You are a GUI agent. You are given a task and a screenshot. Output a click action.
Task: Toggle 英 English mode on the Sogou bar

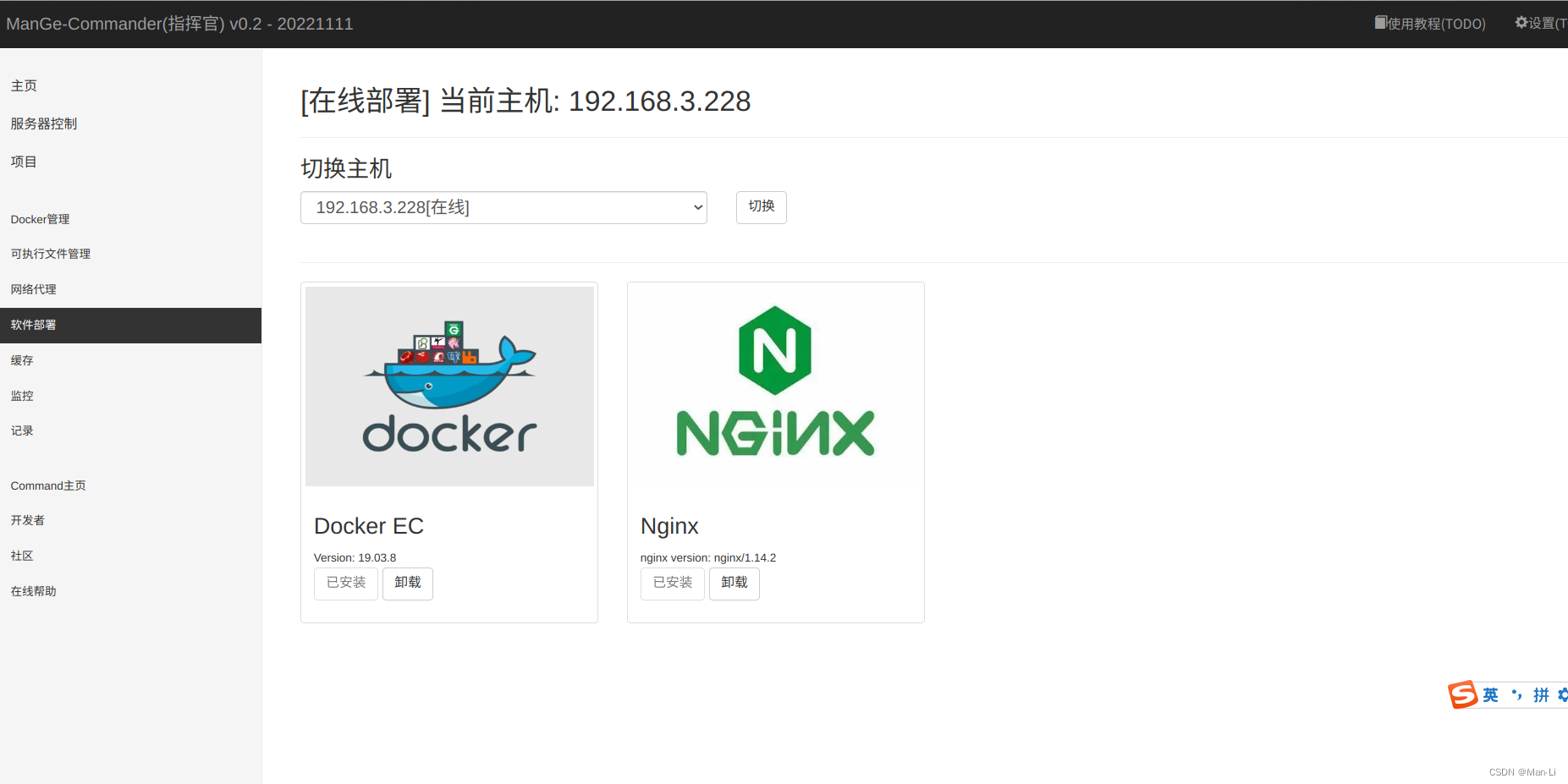pyautogui.click(x=1489, y=694)
